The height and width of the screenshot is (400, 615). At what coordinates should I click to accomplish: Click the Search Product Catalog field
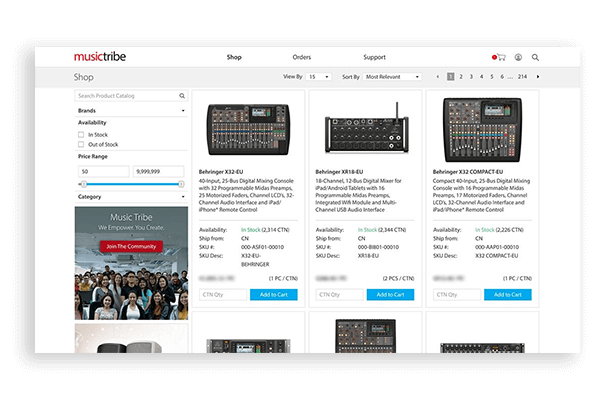(x=131, y=96)
